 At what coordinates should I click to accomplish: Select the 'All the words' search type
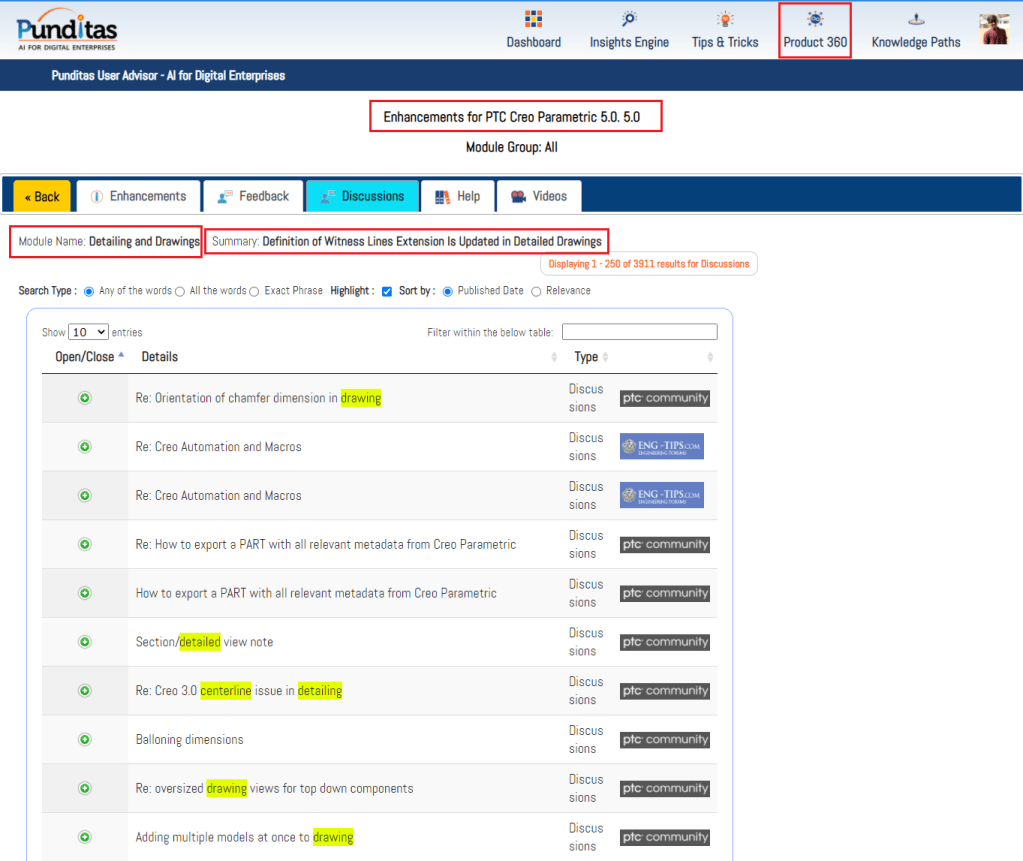click(180, 291)
